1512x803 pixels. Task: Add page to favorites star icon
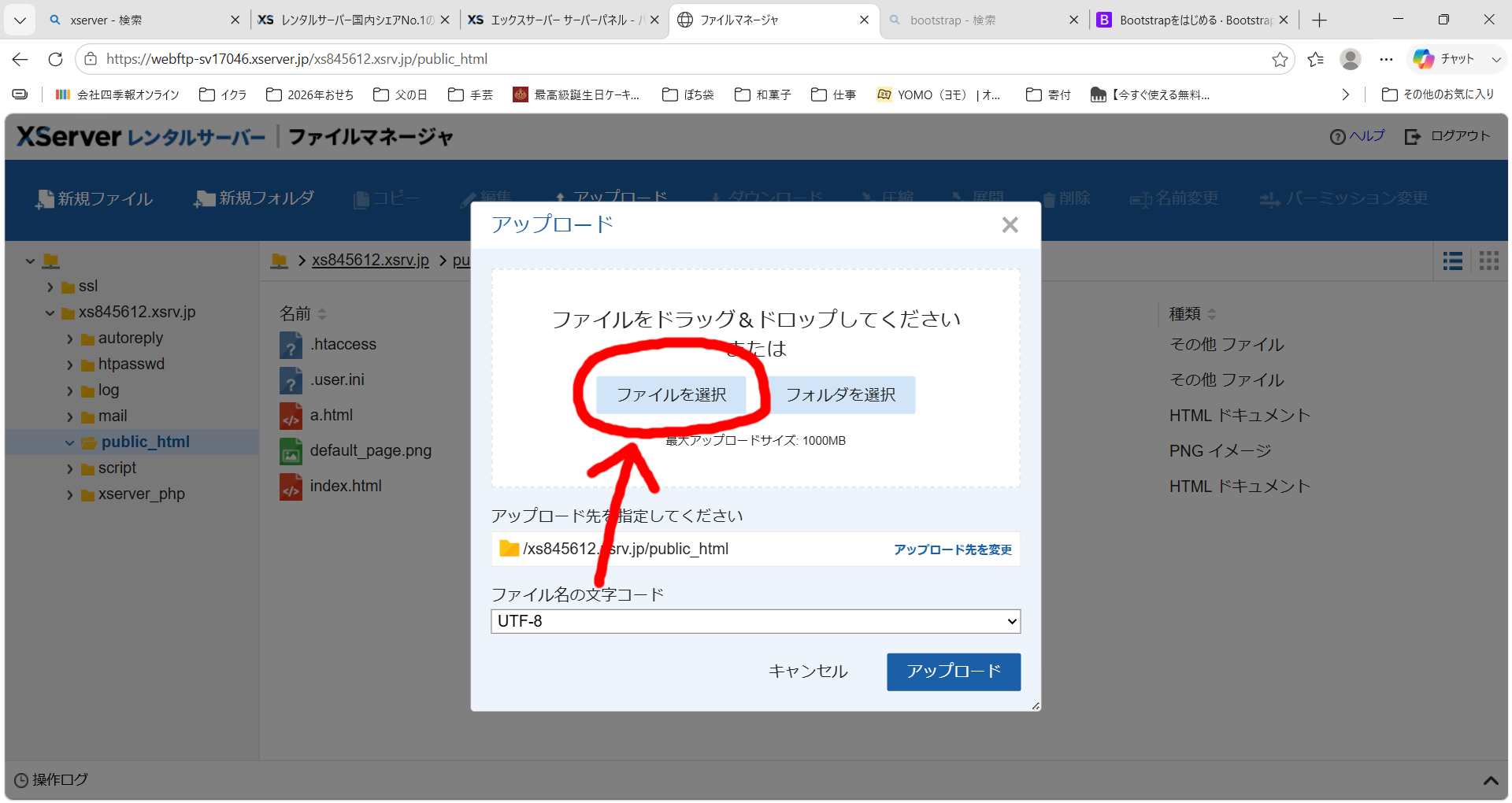1280,59
